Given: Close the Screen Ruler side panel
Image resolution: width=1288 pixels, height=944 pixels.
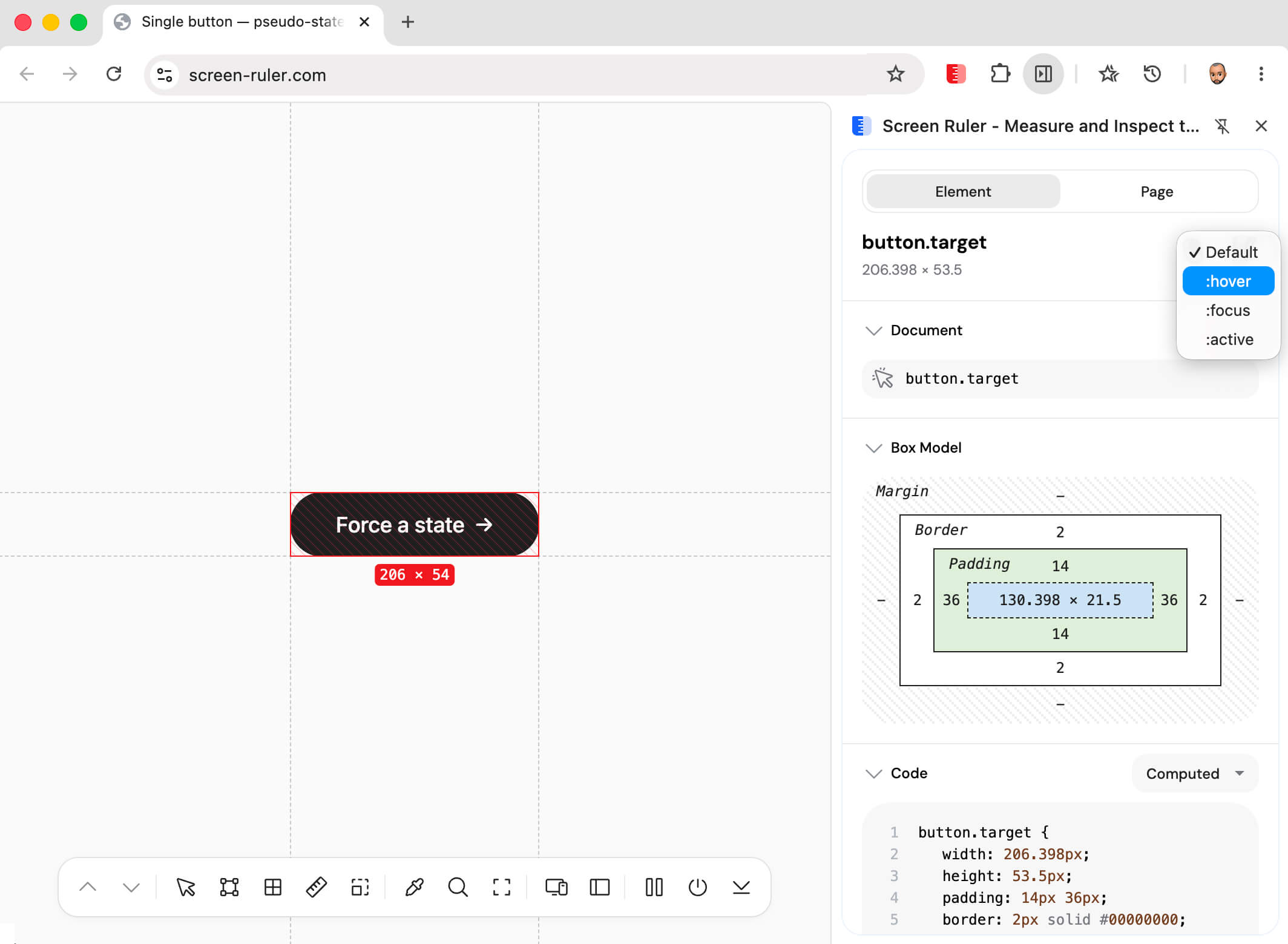Looking at the screenshot, I should [x=1261, y=126].
